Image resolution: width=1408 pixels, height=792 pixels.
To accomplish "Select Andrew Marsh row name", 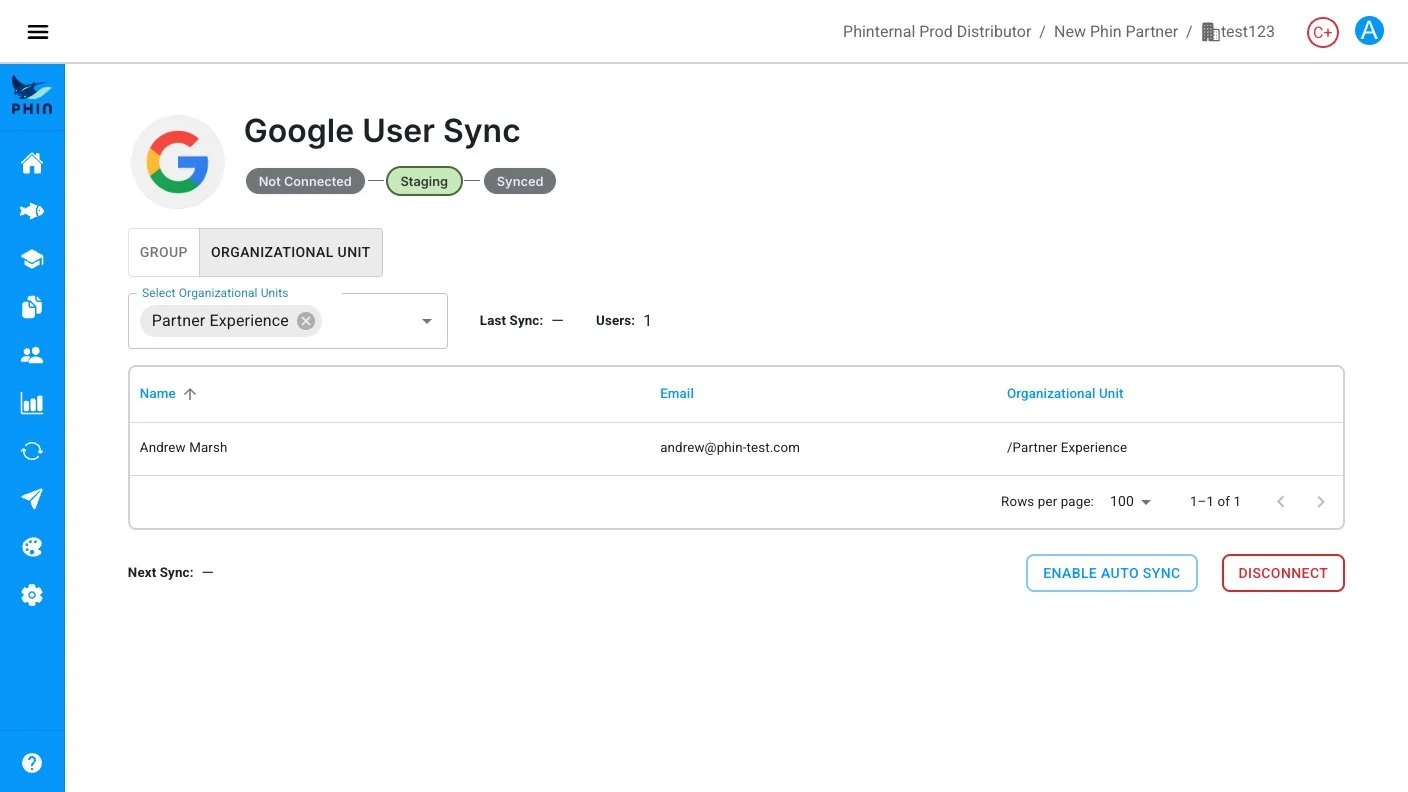I will click(x=184, y=448).
